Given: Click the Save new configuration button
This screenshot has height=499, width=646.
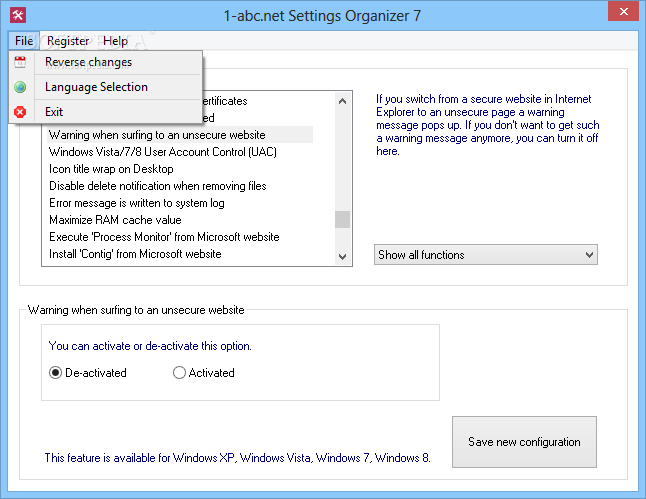Looking at the screenshot, I should point(524,442).
